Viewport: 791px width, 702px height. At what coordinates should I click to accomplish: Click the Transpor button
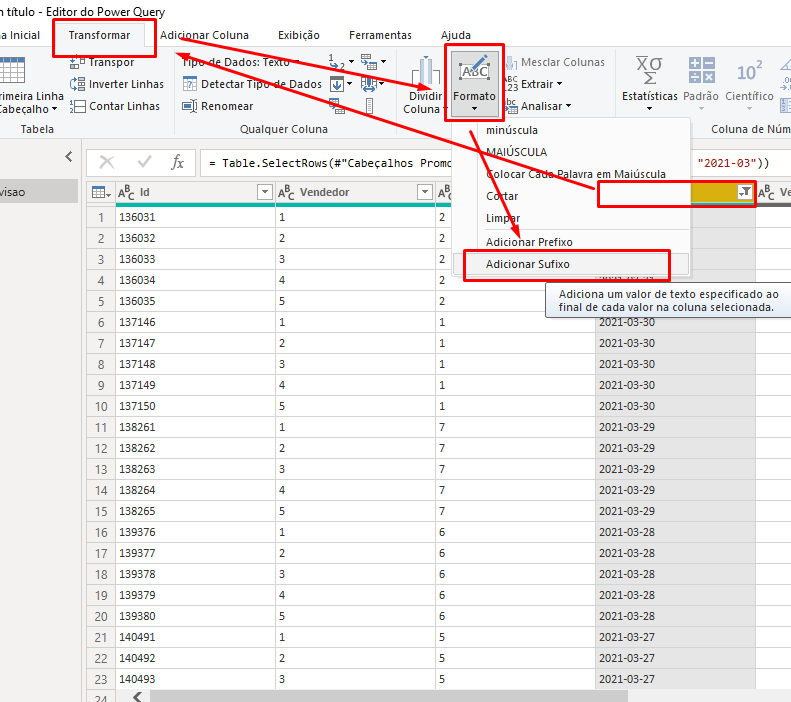click(102, 62)
